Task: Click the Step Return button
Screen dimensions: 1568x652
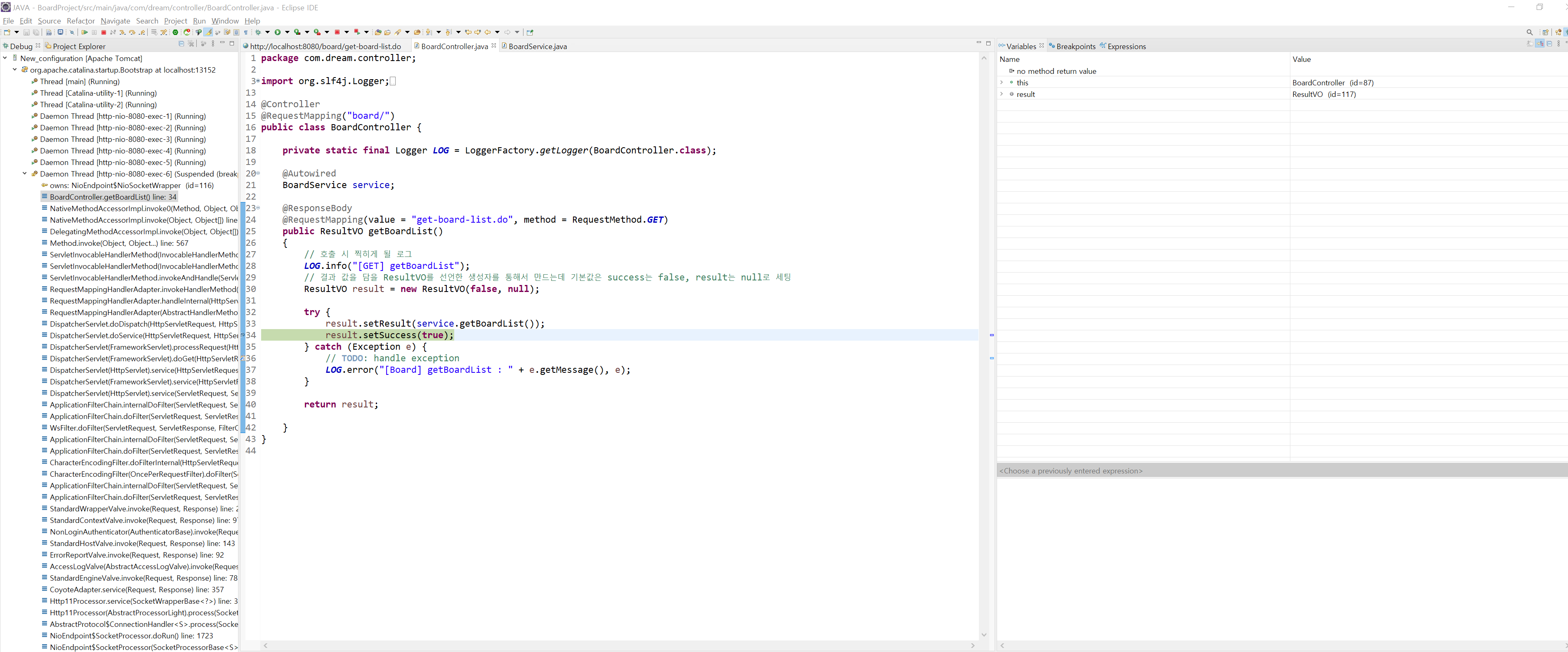Action: [x=142, y=32]
